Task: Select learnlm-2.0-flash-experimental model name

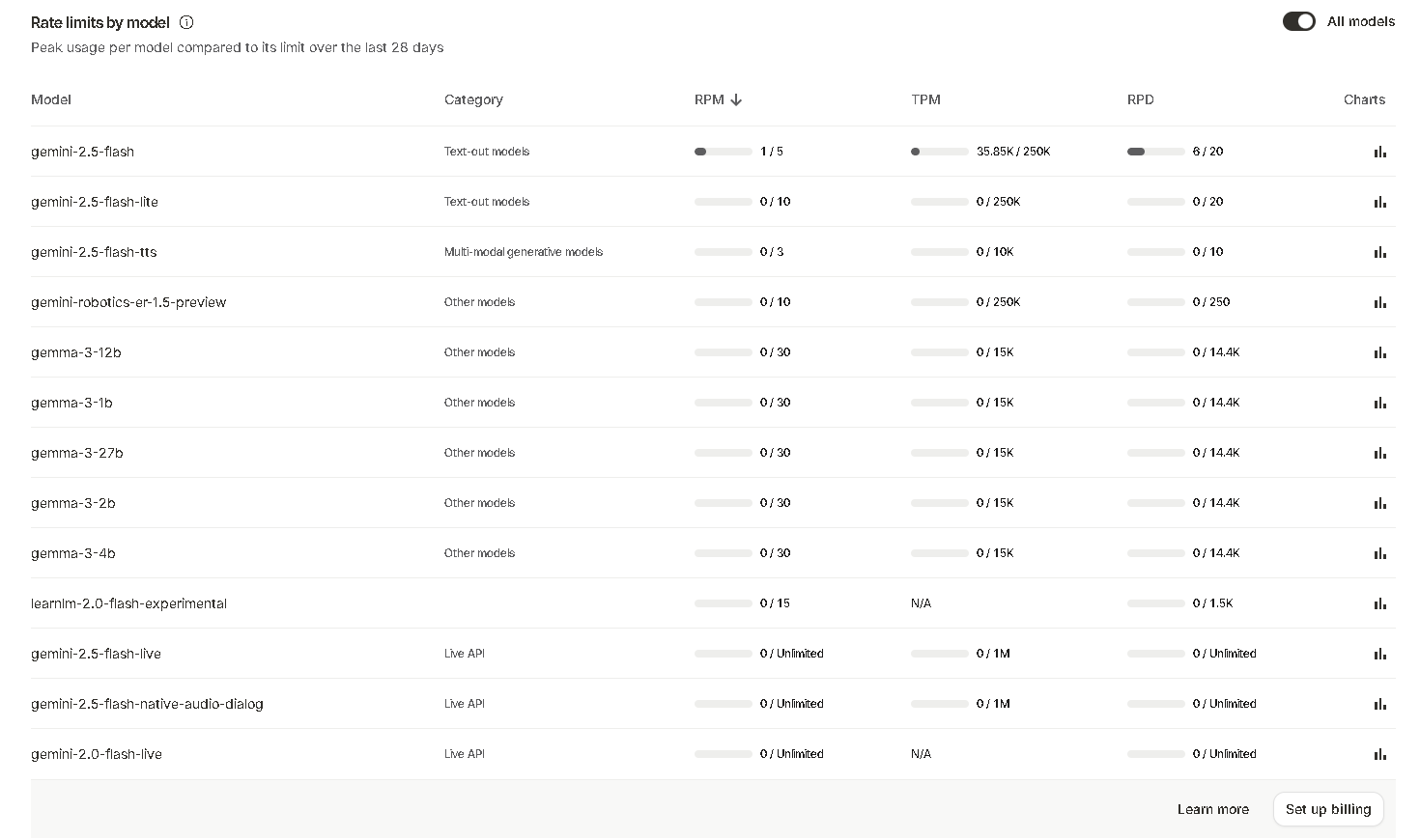Action: click(x=128, y=603)
